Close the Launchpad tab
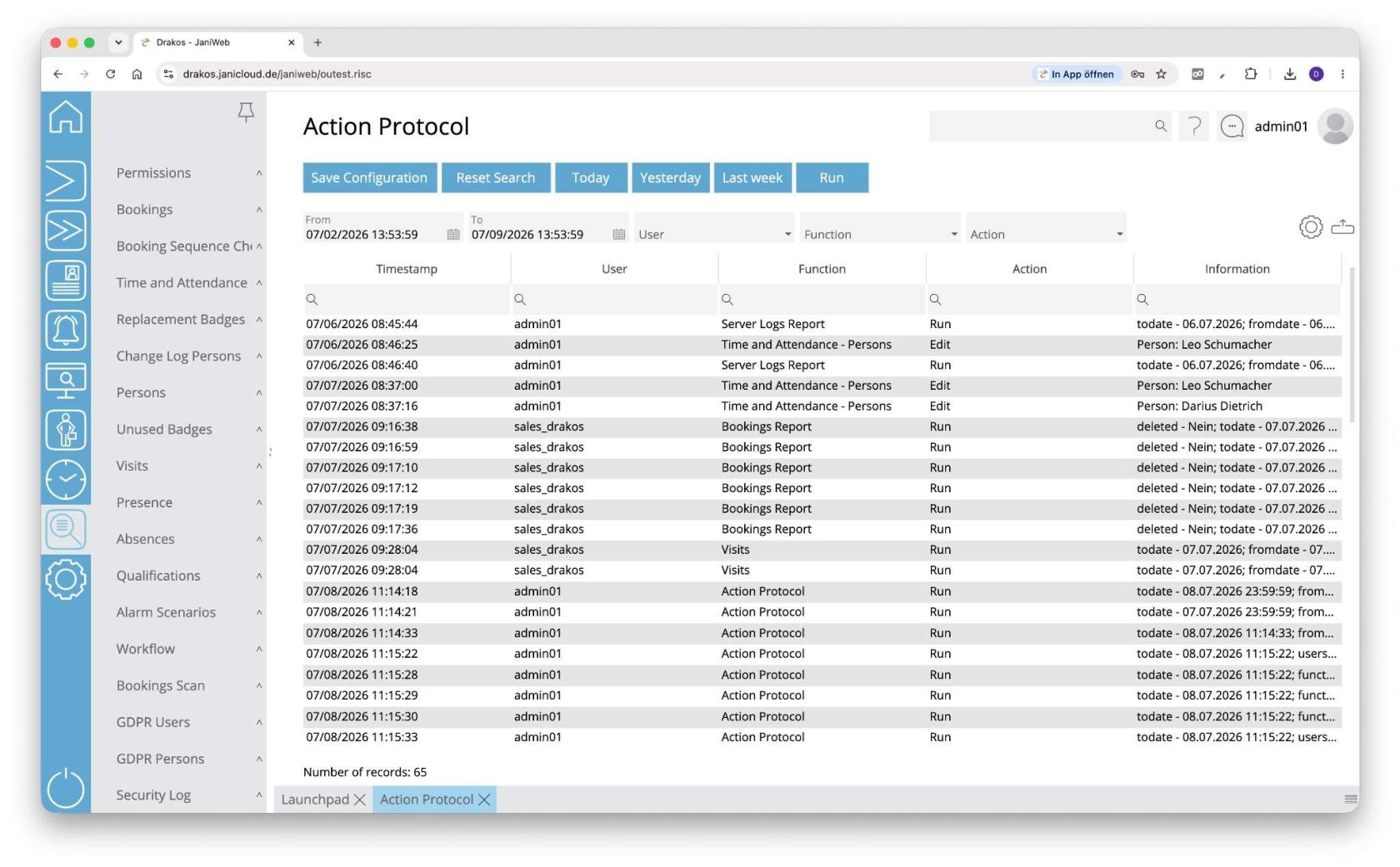 click(x=360, y=800)
